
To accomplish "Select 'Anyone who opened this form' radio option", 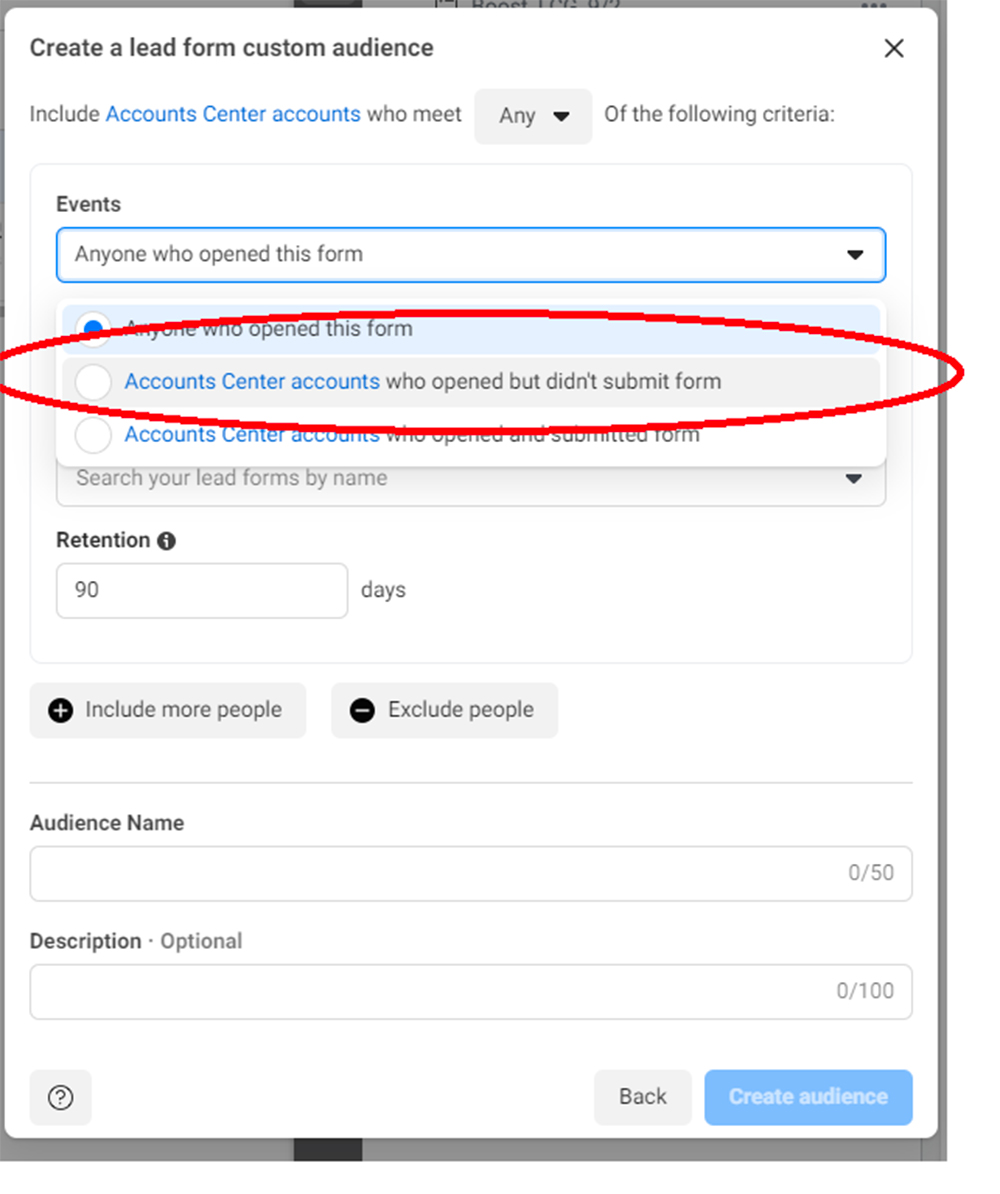I will pyautogui.click(x=93, y=330).
